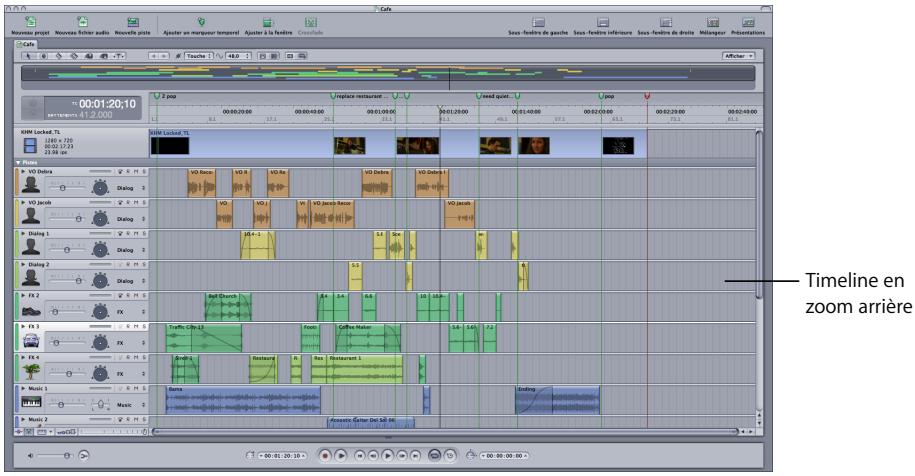Solo the FX 4 track

(144, 357)
